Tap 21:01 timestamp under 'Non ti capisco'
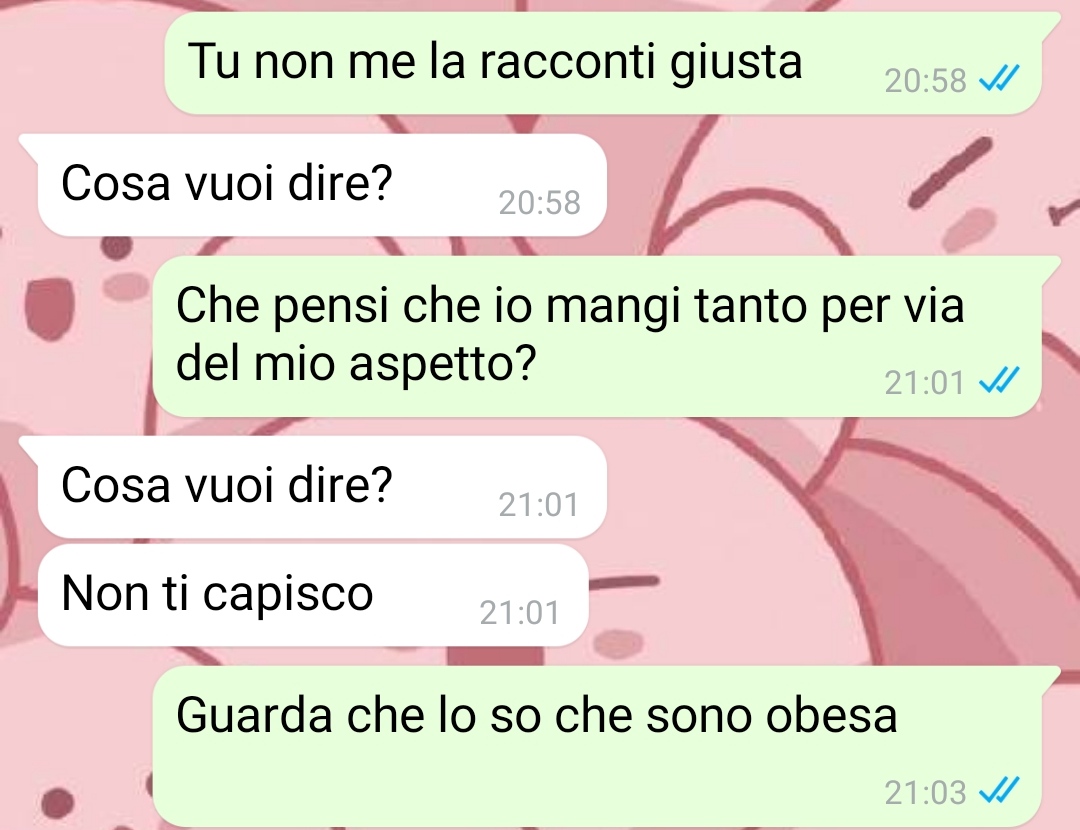Image resolution: width=1080 pixels, height=830 pixels. pyautogui.click(x=519, y=612)
